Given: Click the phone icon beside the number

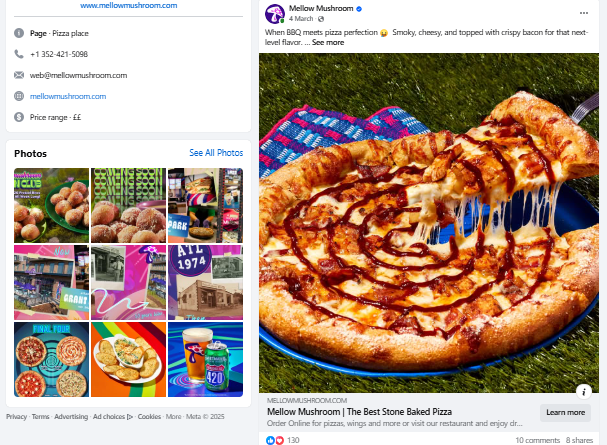Looking at the screenshot, I should point(19,54).
